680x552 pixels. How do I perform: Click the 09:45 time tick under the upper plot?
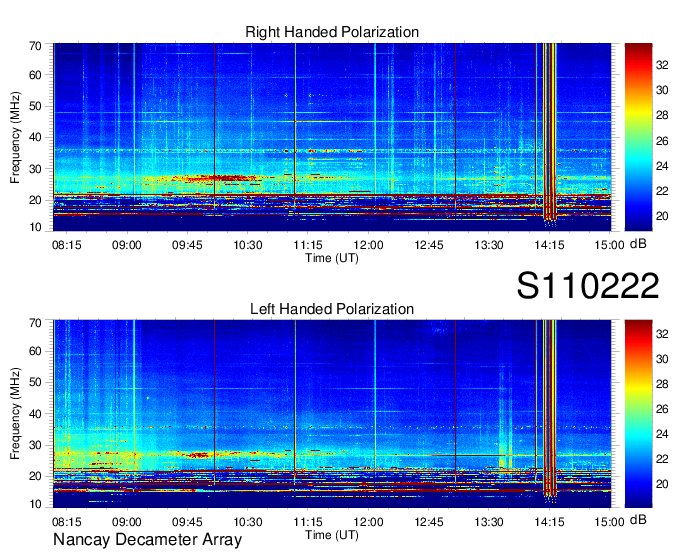pos(187,245)
